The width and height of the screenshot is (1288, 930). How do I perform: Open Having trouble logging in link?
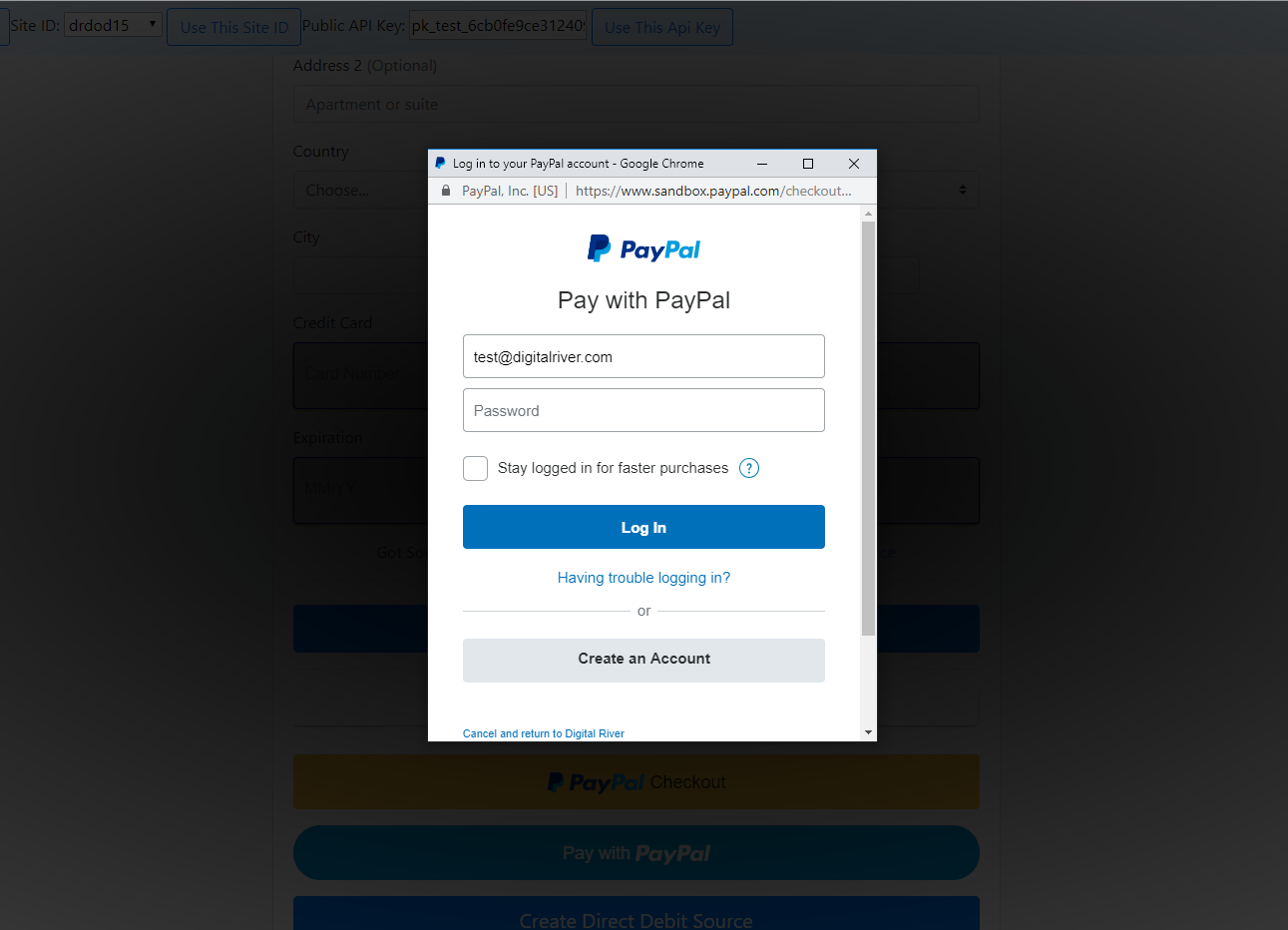coord(644,578)
